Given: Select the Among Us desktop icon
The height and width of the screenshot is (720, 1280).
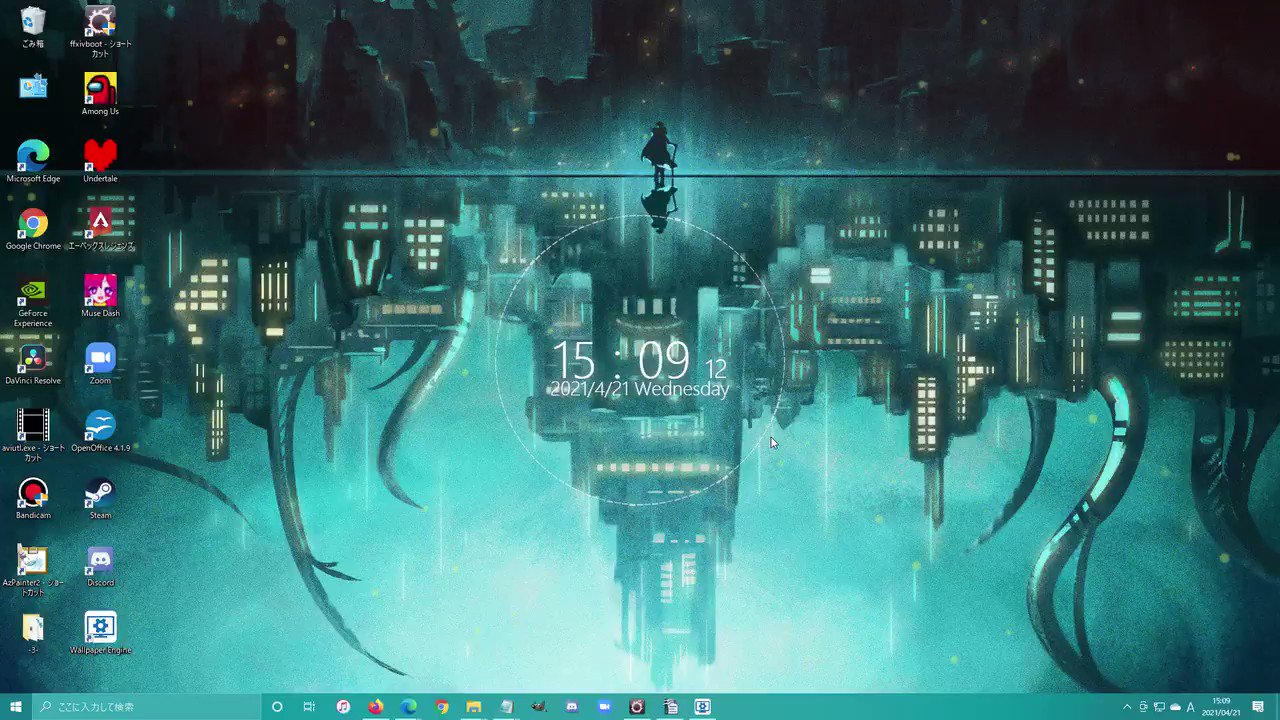Looking at the screenshot, I should pos(100,94).
